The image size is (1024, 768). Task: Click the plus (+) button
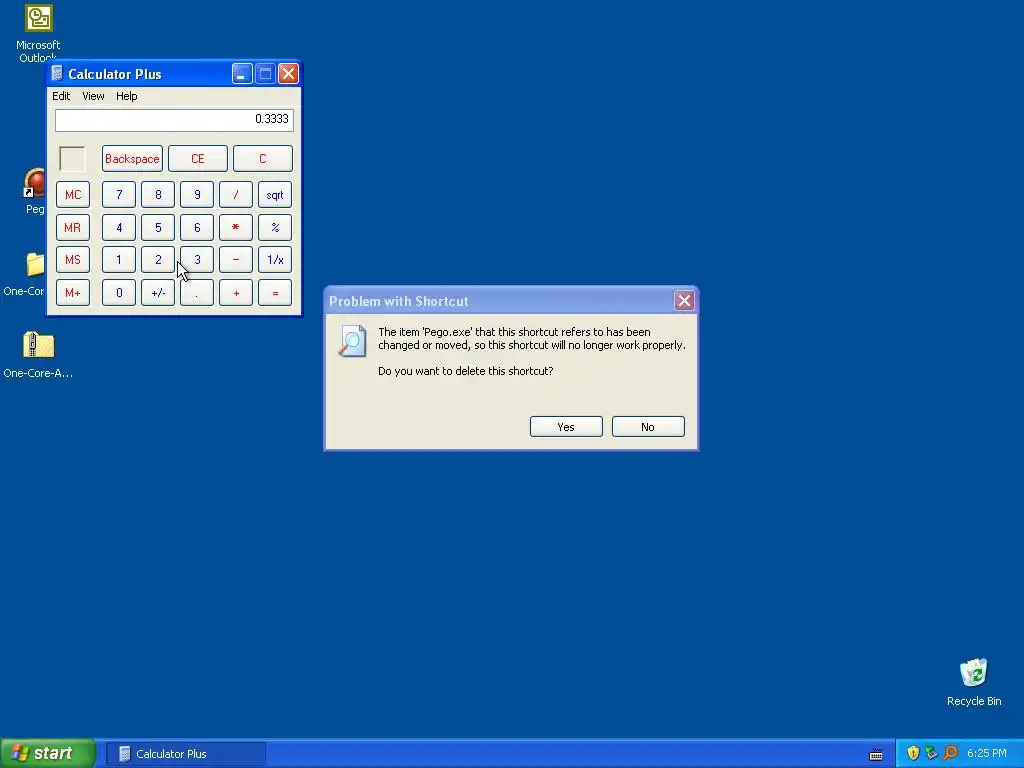pos(236,293)
